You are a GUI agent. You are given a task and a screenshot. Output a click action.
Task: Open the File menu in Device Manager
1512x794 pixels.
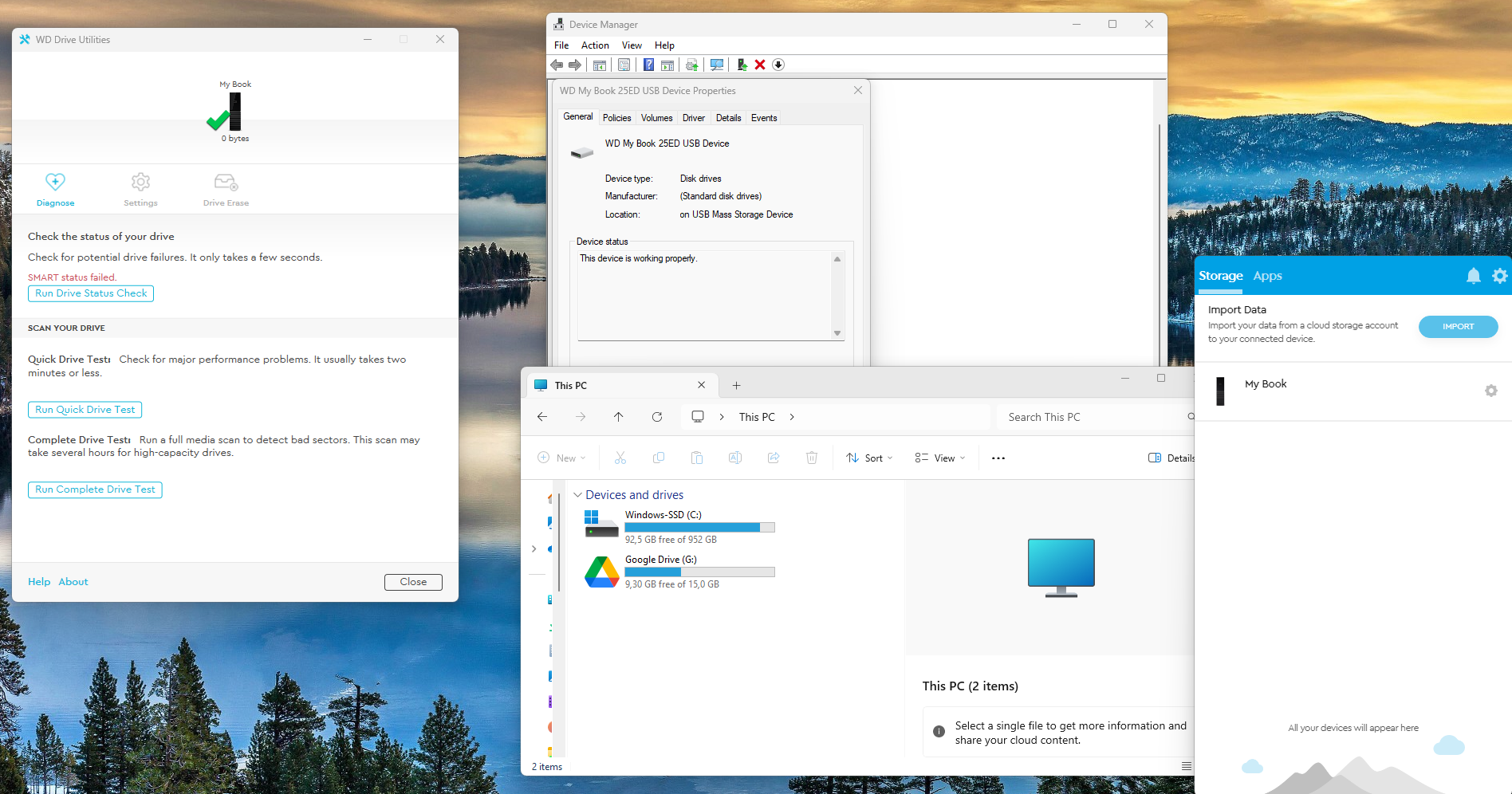click(x=561, y=45)
